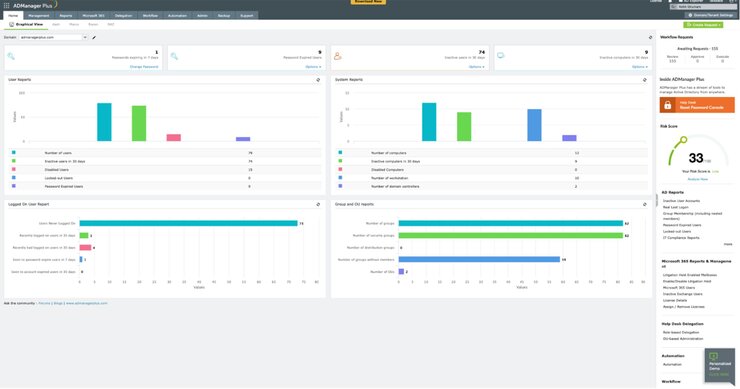The height and width of the screenshot is (389, 740).
Task: Click the magnifier icon on Passwords expiring card
Action: (11, 56)
